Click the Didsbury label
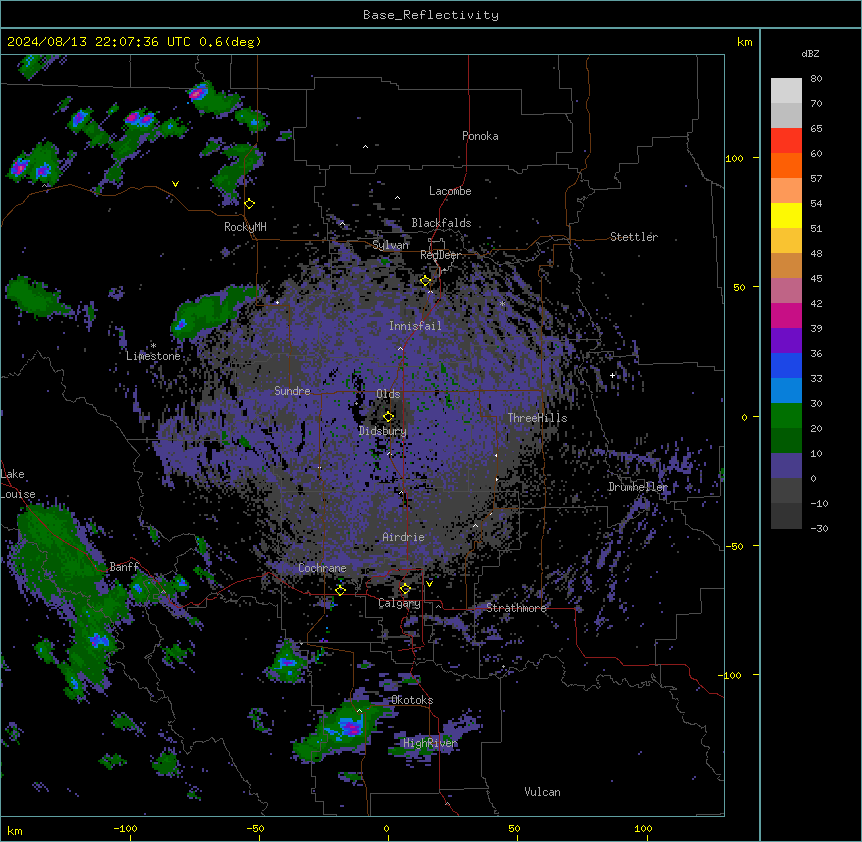 [x=383, y=431]
